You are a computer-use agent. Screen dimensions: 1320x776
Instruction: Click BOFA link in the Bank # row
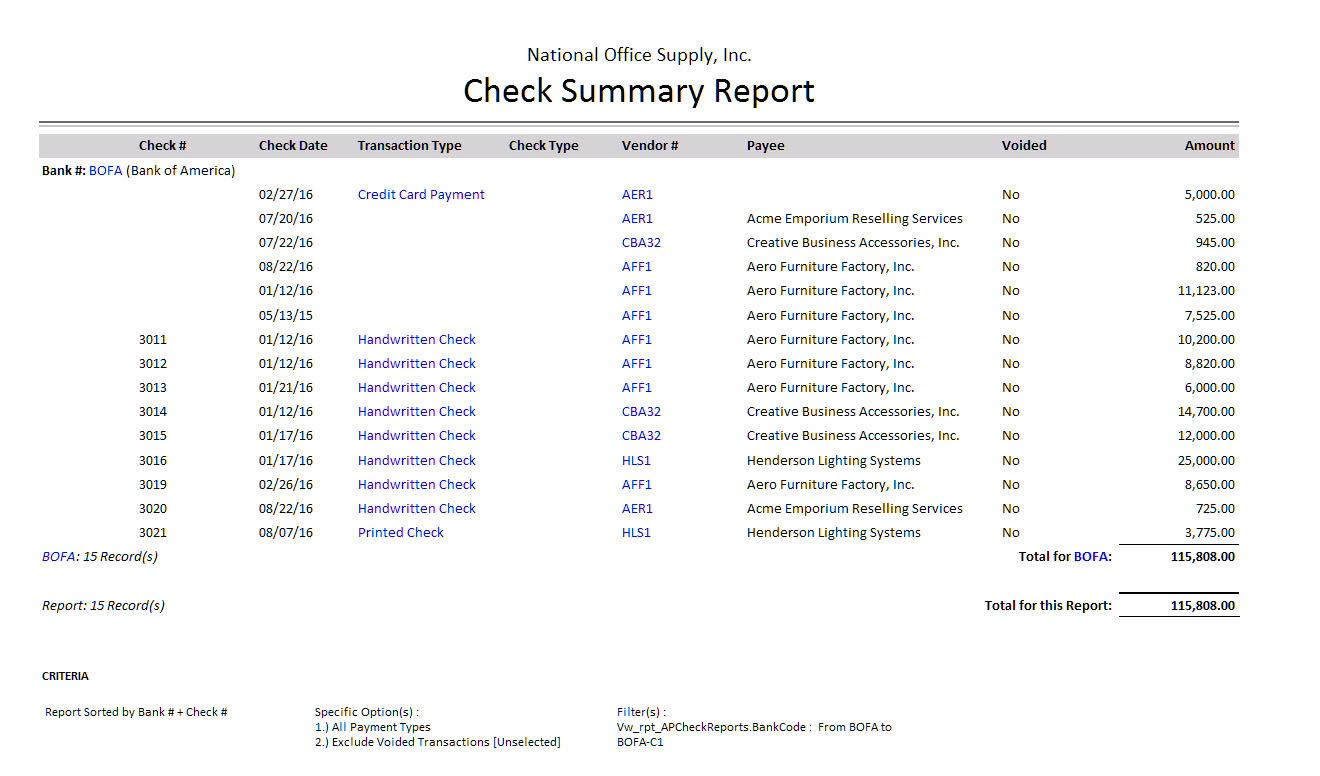[x=105, y=171]
